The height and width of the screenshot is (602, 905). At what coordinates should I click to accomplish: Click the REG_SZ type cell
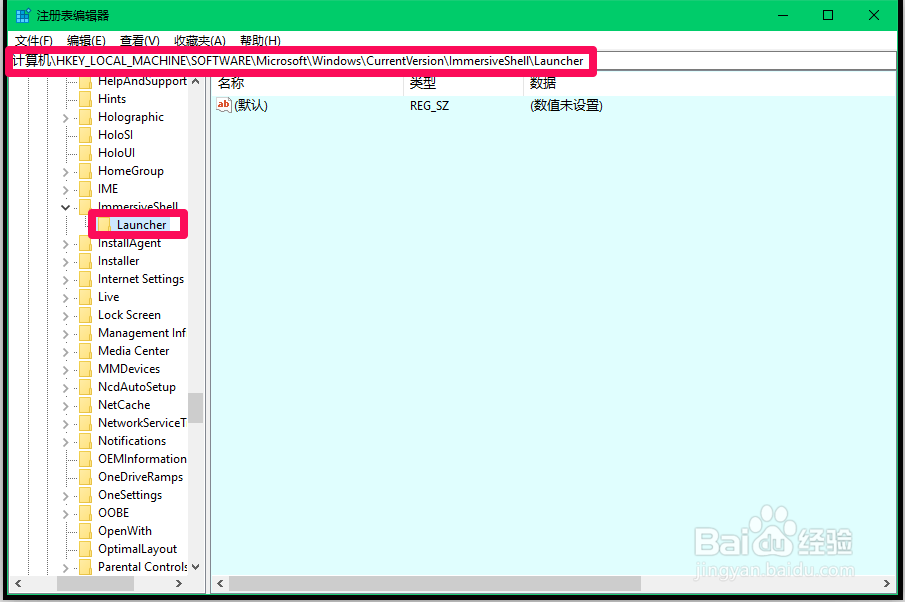pos(429,106)
